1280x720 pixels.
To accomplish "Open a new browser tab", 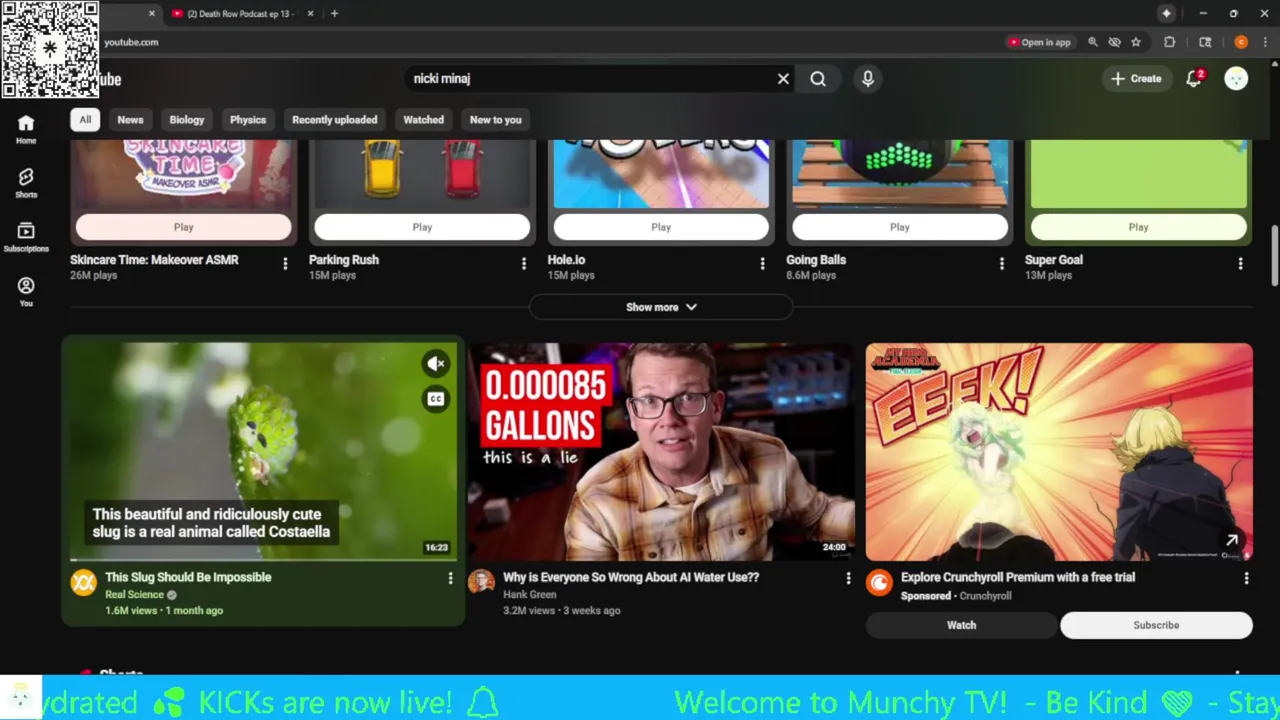I will pyautogui.click(x=334, y=14).
